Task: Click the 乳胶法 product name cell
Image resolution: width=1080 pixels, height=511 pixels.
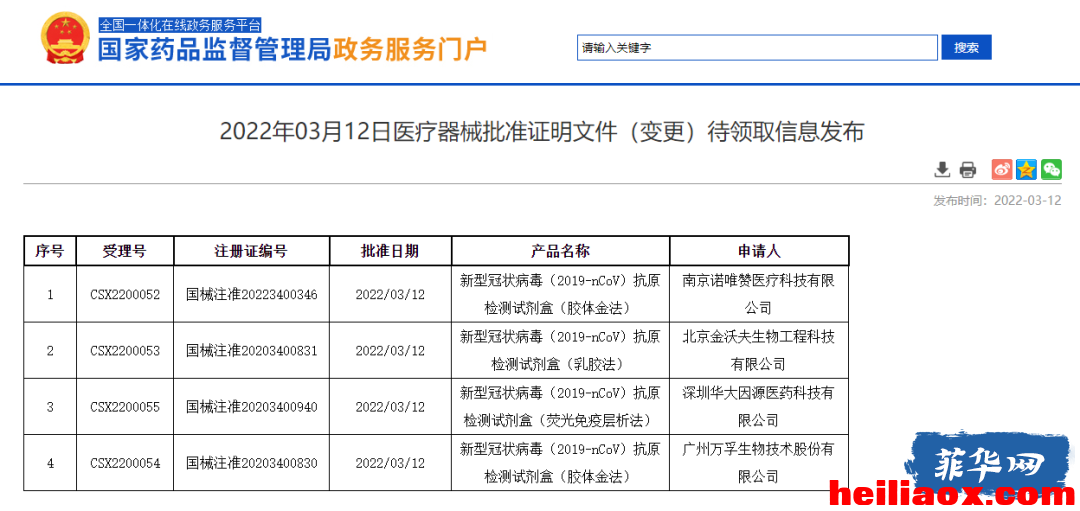Action: pyautogui.click(x=560, y=351)
